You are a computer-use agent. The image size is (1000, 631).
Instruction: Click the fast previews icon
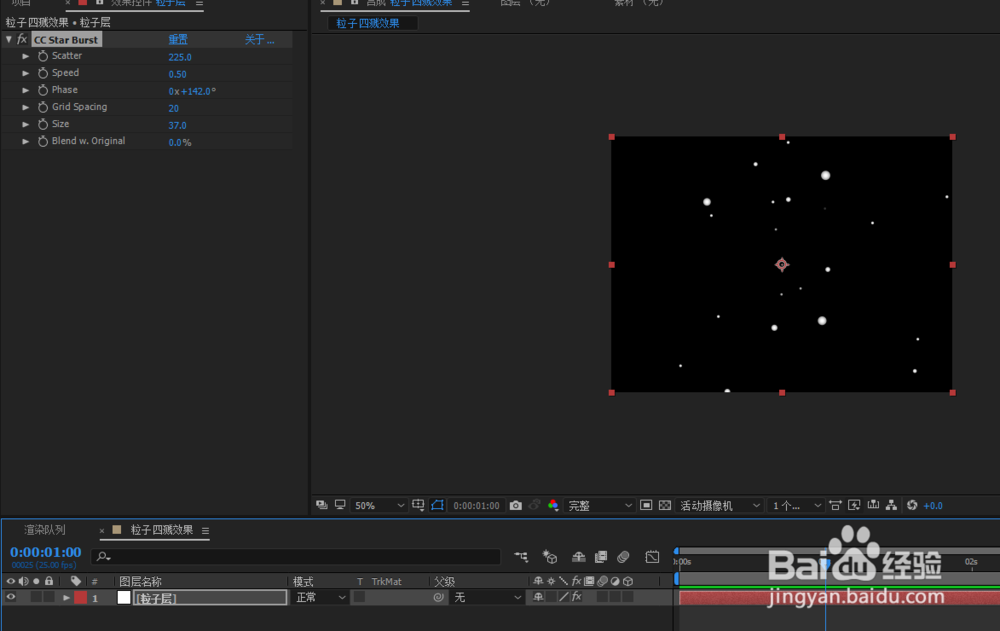pos(854,505)
